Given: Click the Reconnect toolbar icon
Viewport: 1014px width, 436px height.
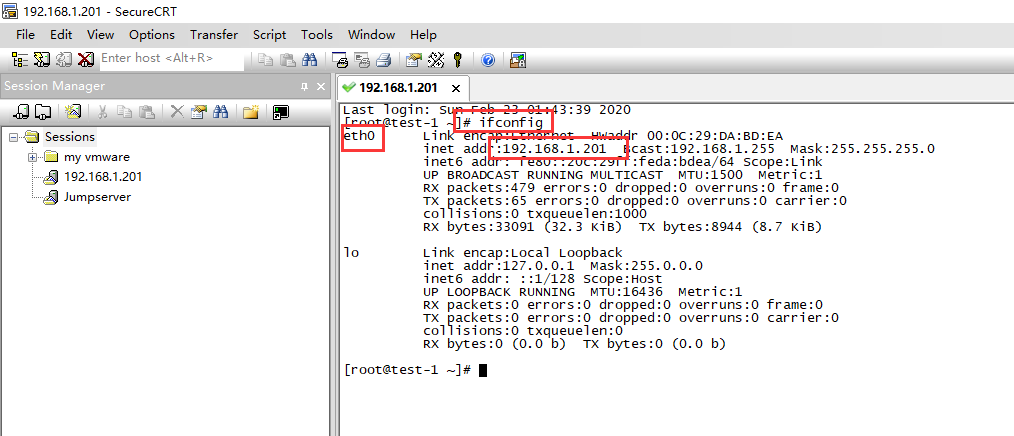Looking at the screenshot, I should coord(63,60).
